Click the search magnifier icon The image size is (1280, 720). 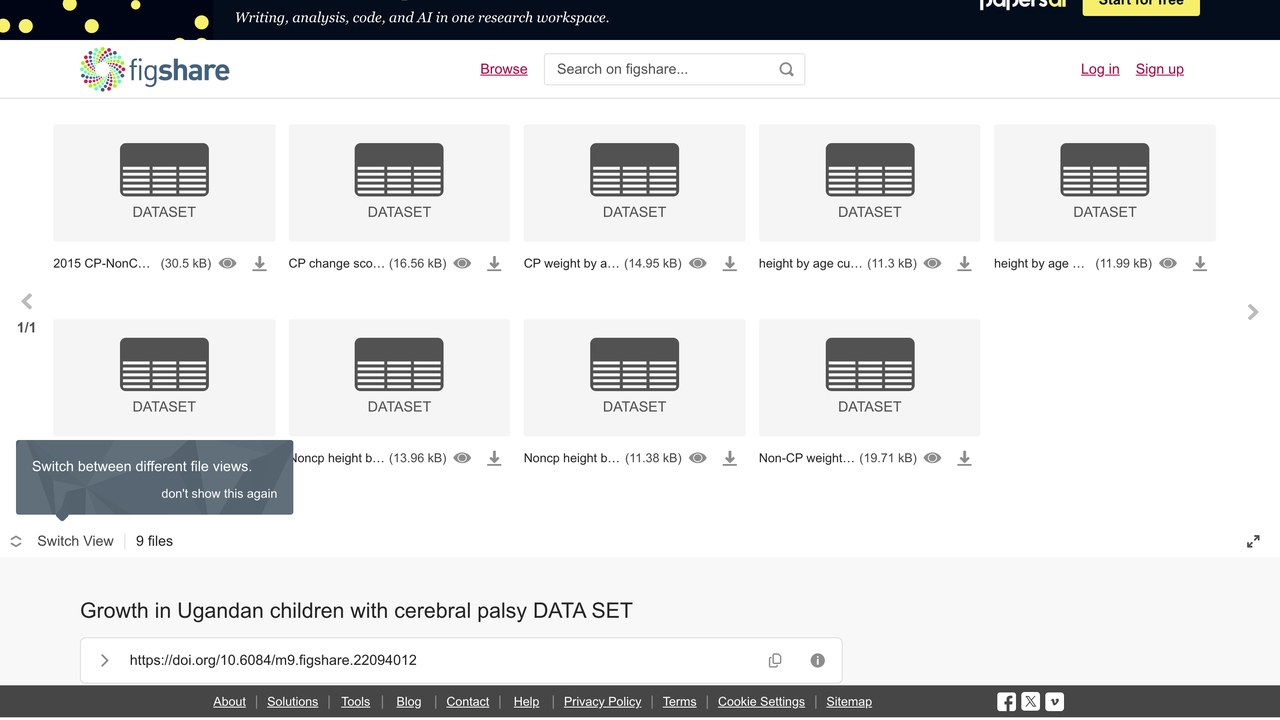(x=786, y=69)
